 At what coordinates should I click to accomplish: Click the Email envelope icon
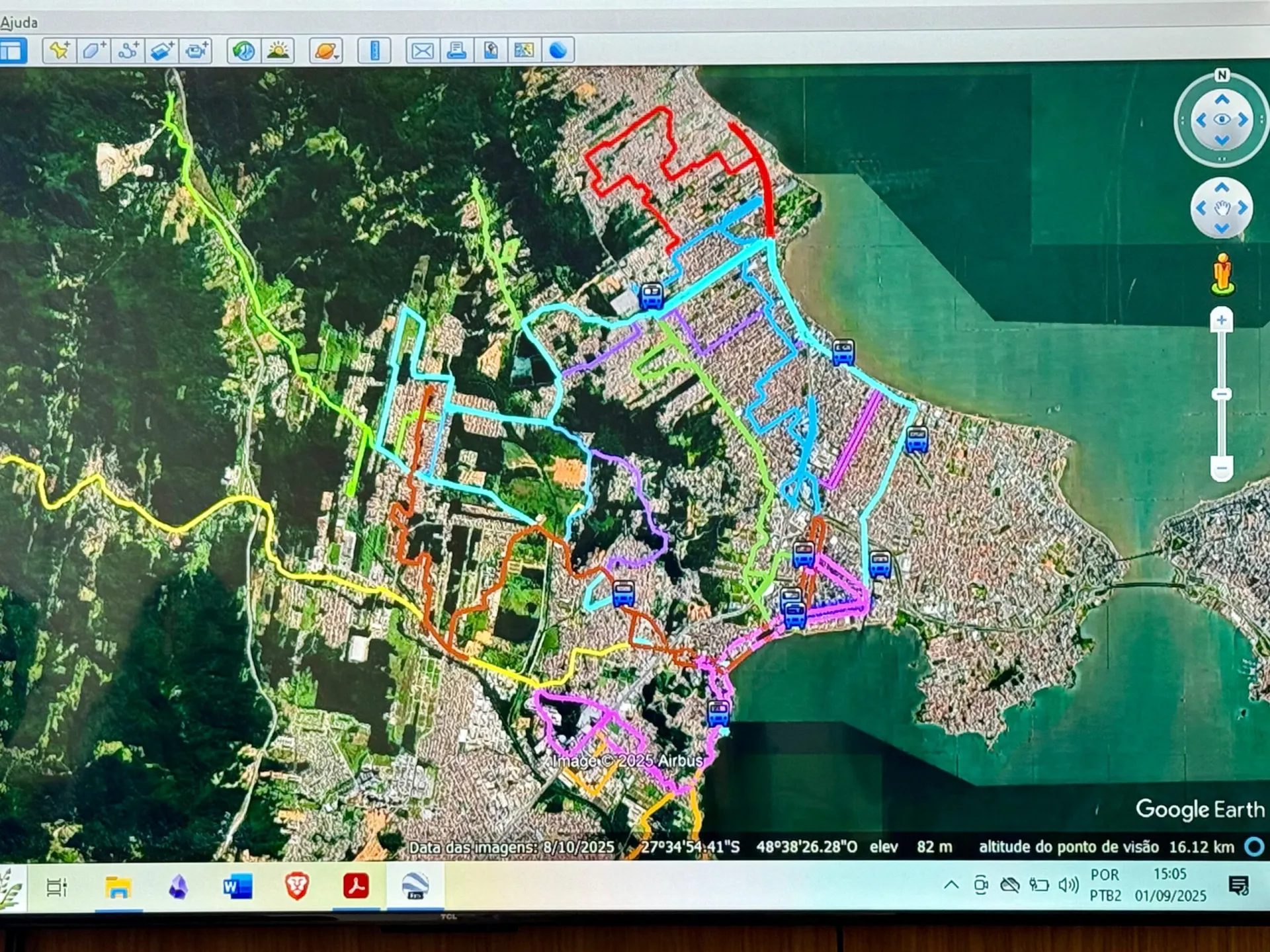click(x=422, y=50)
